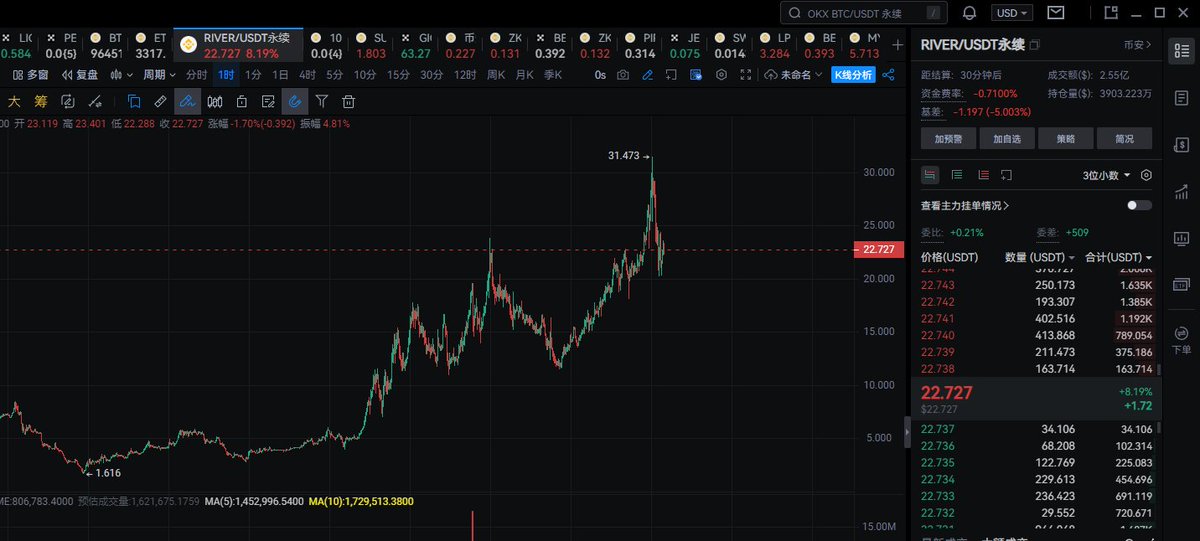The image size is (1200, 541).
Task: Click the 简况 overview button
Action: [1124, 139]
